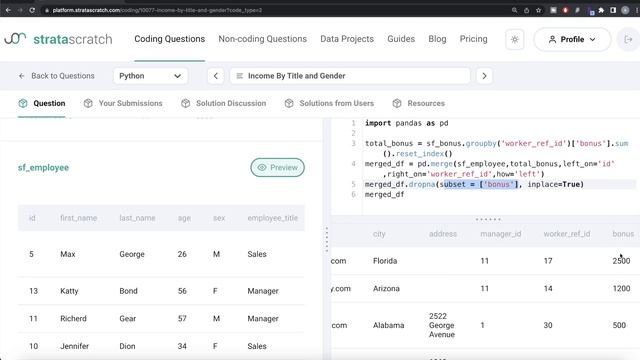The image size is (640, 360).
Task: Select the Question tab
Action: pos(42,103)
